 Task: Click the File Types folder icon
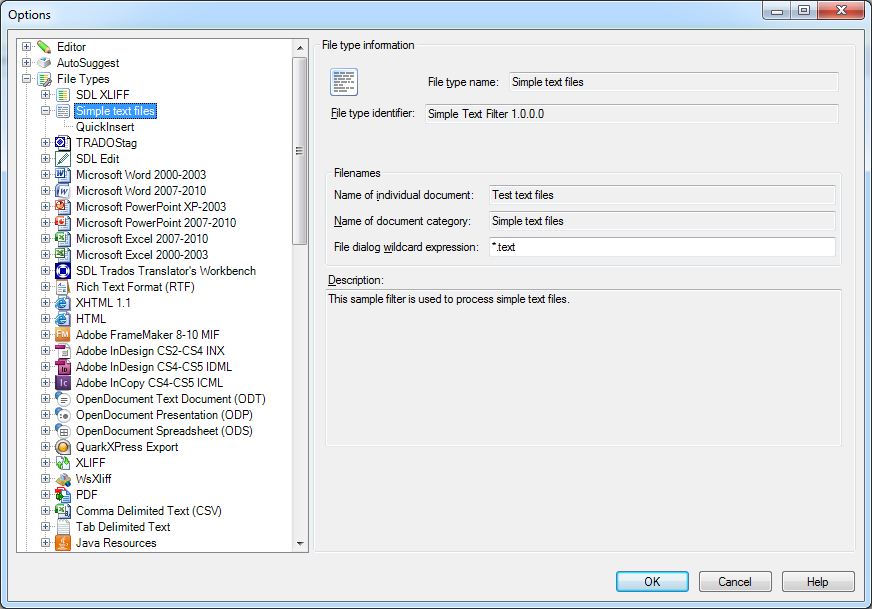pos(44,79)
